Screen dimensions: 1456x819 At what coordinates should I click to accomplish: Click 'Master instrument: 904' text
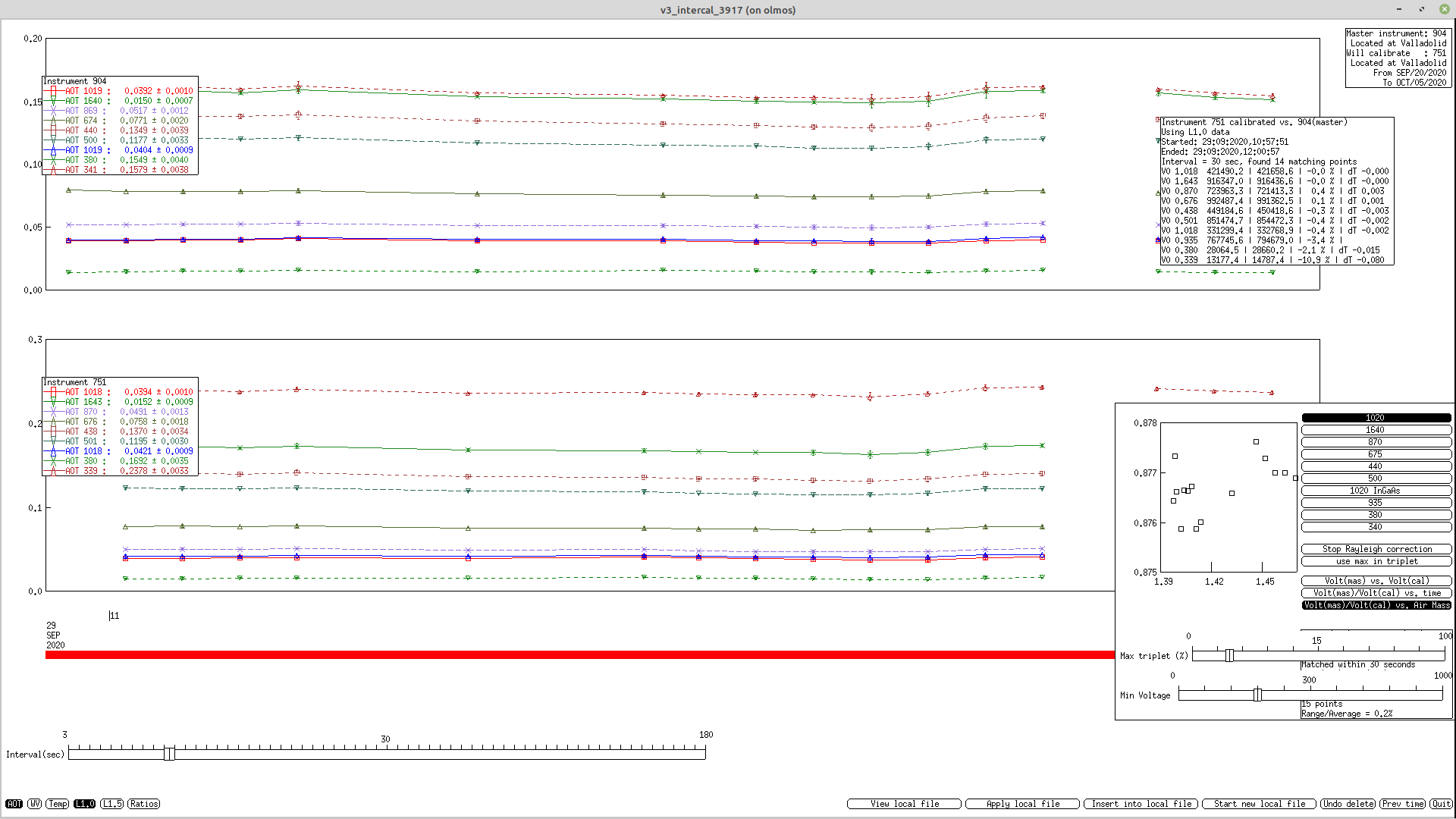pyautogui.click(x=1396, y=33)
